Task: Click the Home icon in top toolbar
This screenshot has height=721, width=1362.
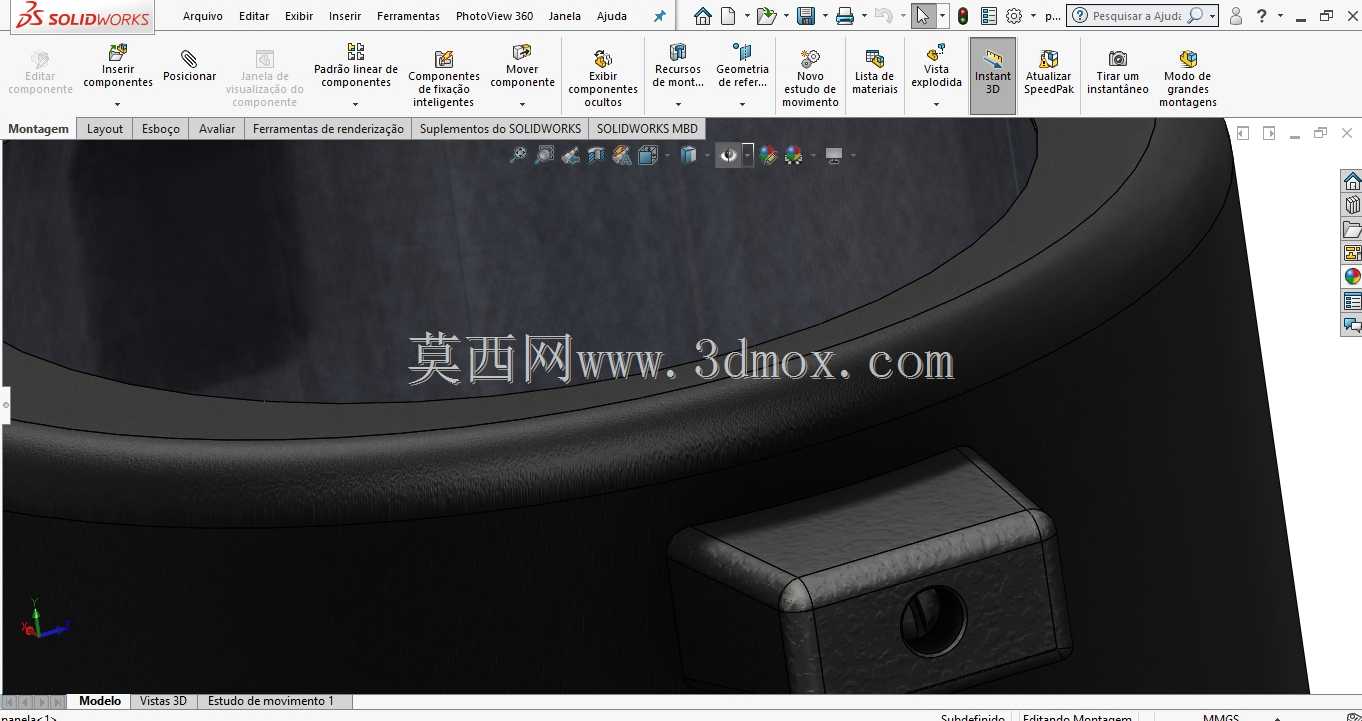Action: 703,16
